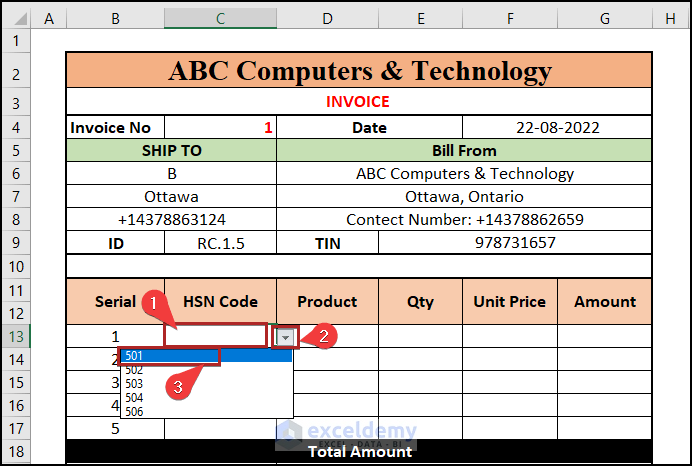Click the ABC Computers & Technology title cell

click(359, 70)
